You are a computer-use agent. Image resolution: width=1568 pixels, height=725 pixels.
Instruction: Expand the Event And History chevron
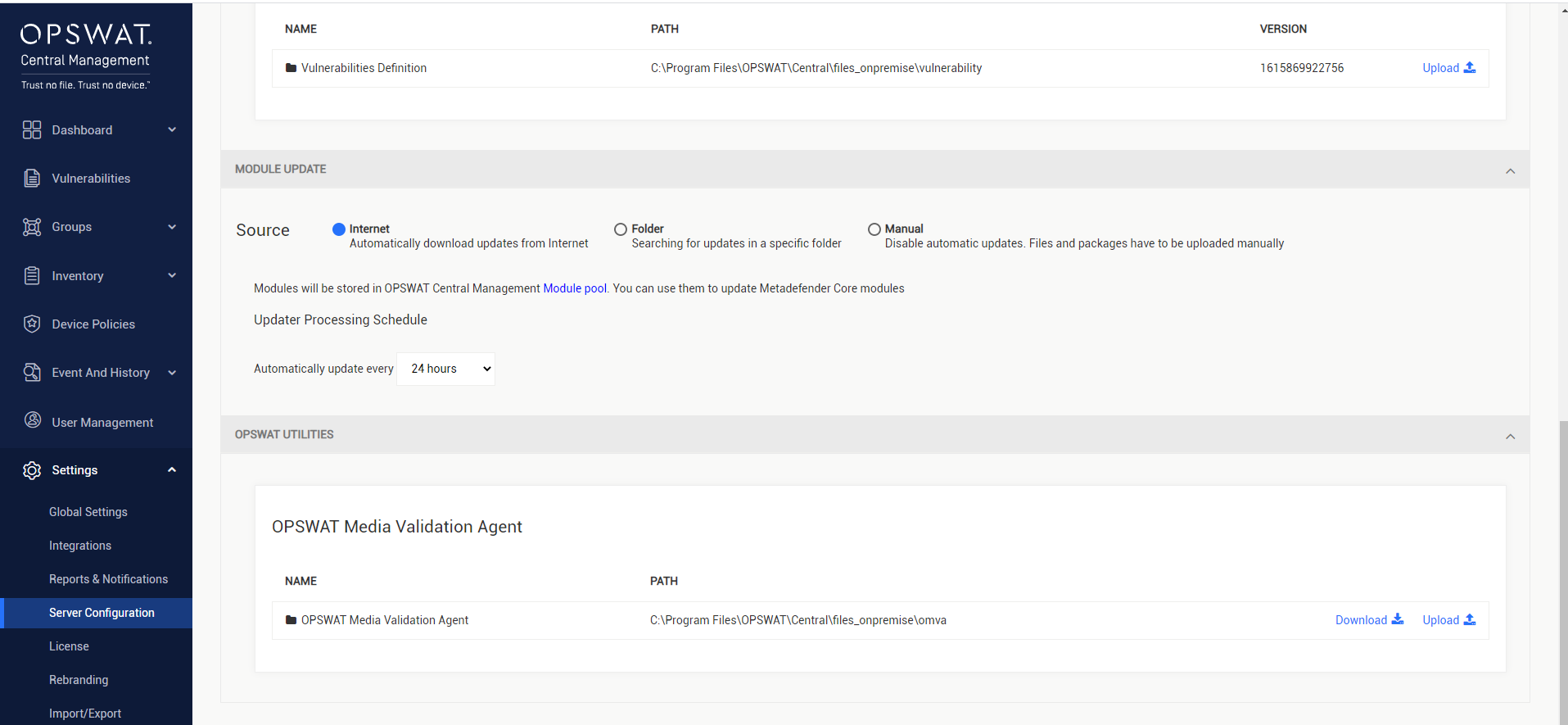[x=172, y=373]
